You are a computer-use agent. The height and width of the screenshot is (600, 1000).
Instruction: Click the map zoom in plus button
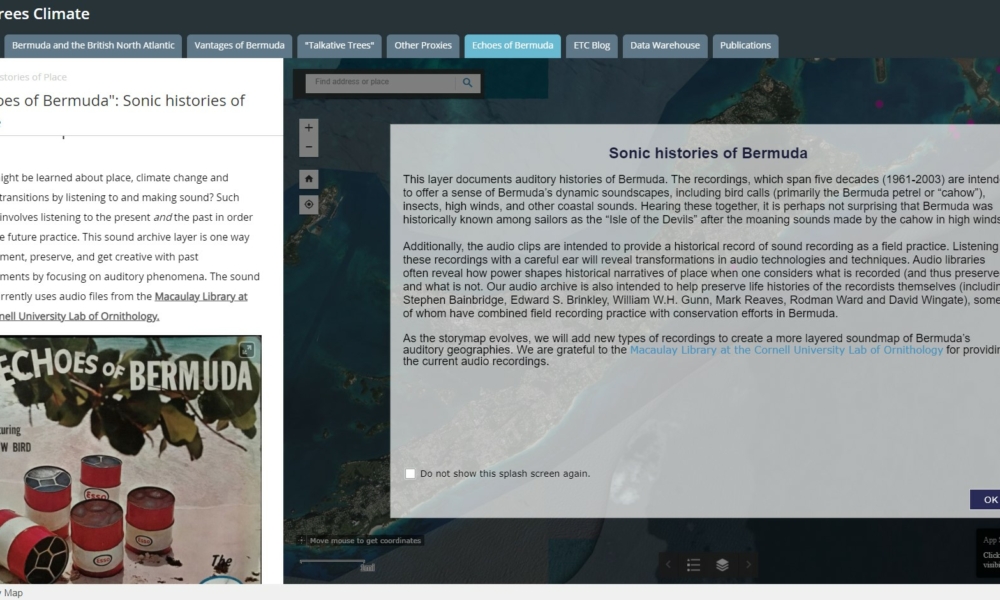point(309,128)
